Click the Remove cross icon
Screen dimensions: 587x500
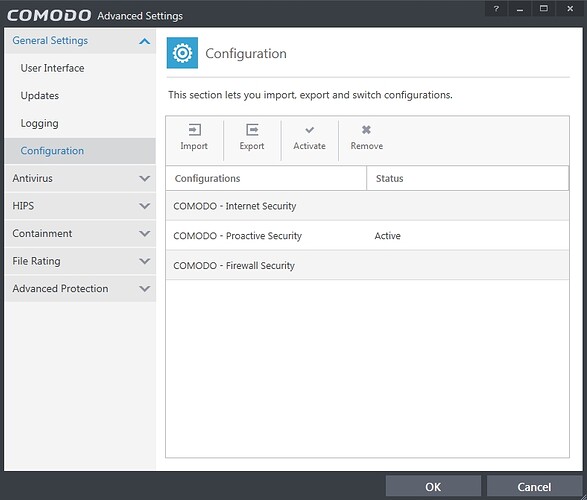point(367,129)
